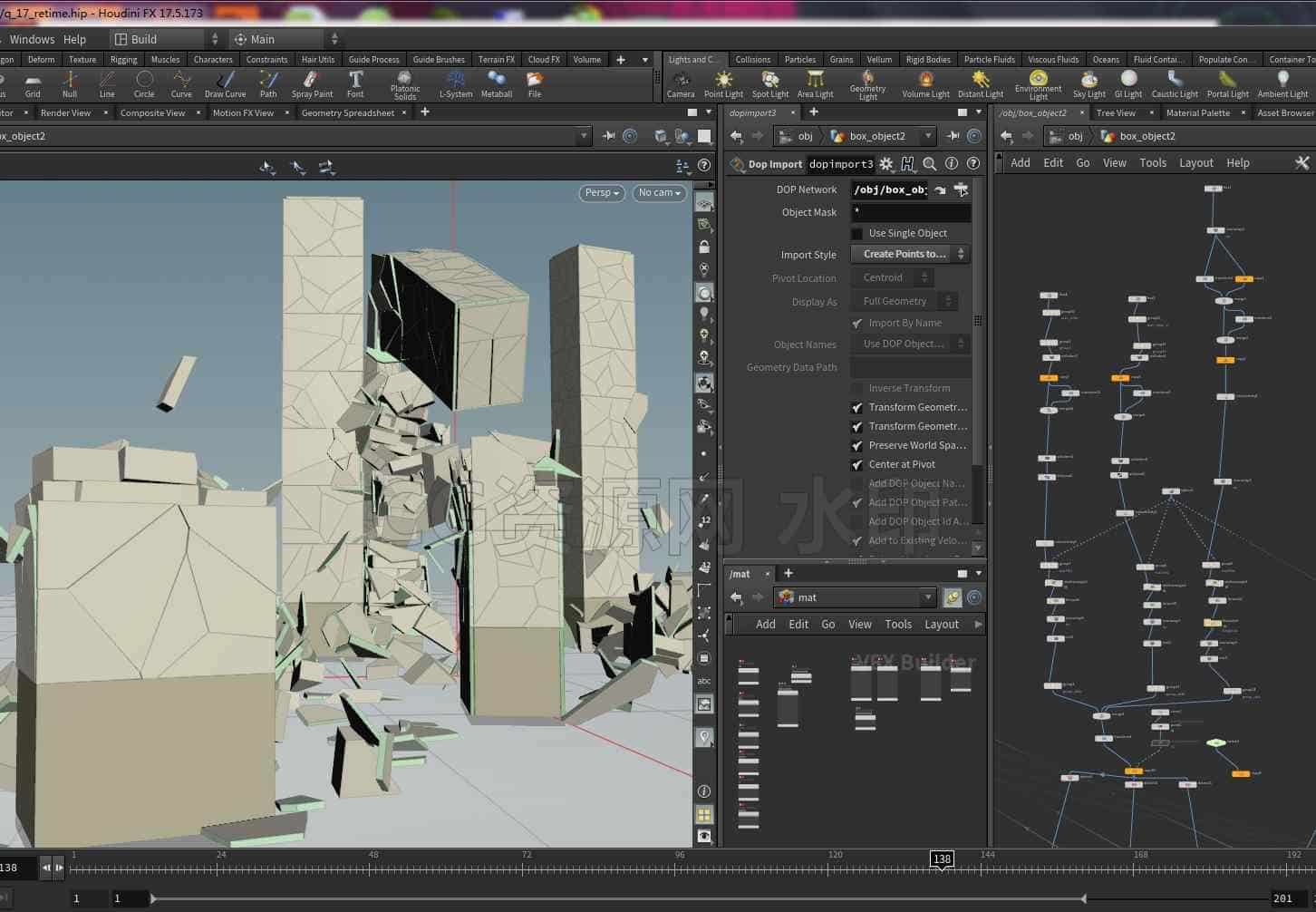The width and height of the screenshot is (1316, 912).
Task: Select the Spray Paint shelf tool
Action: click(312, 84)
